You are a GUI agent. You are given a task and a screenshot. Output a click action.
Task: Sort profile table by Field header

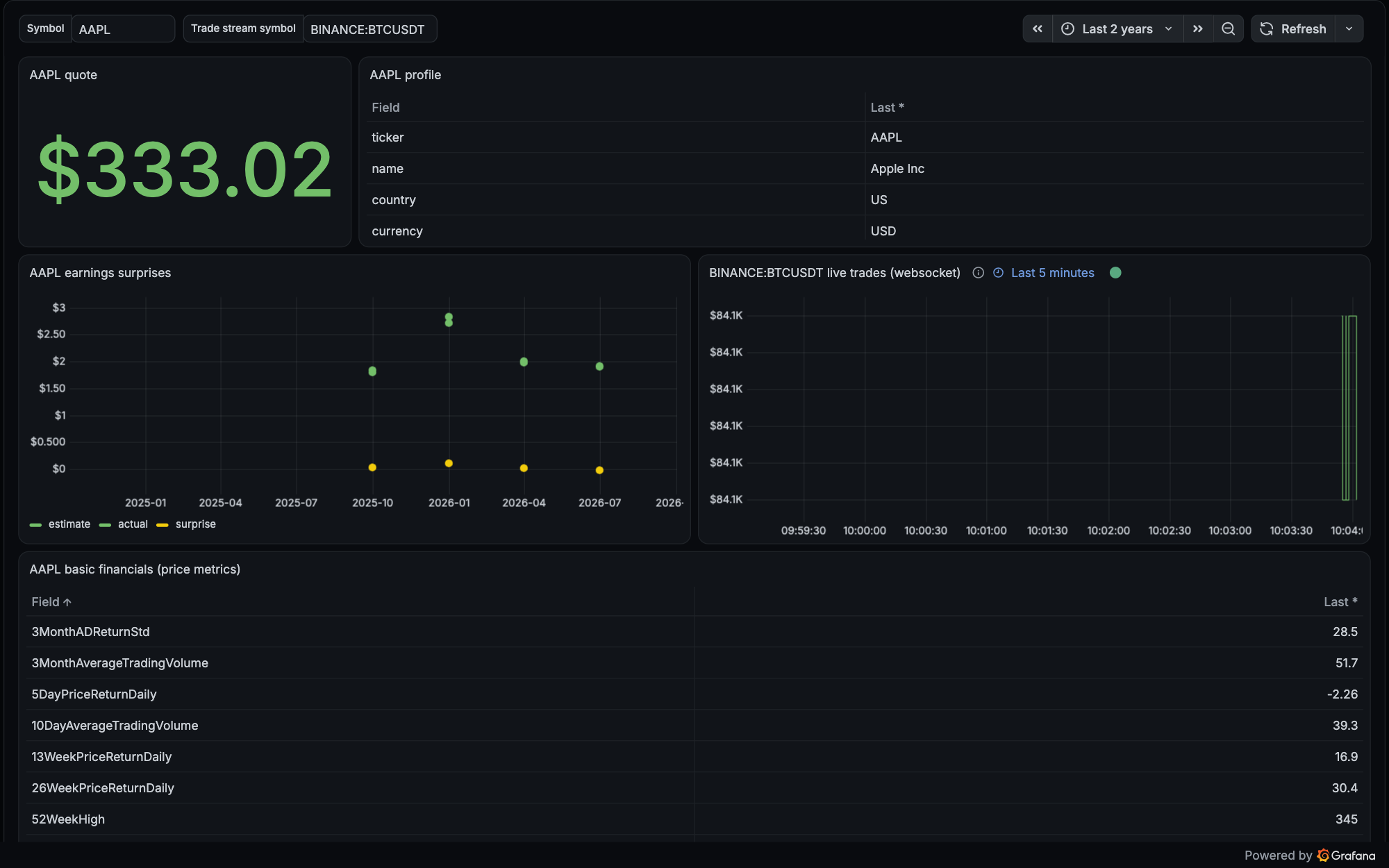(385, 108)
